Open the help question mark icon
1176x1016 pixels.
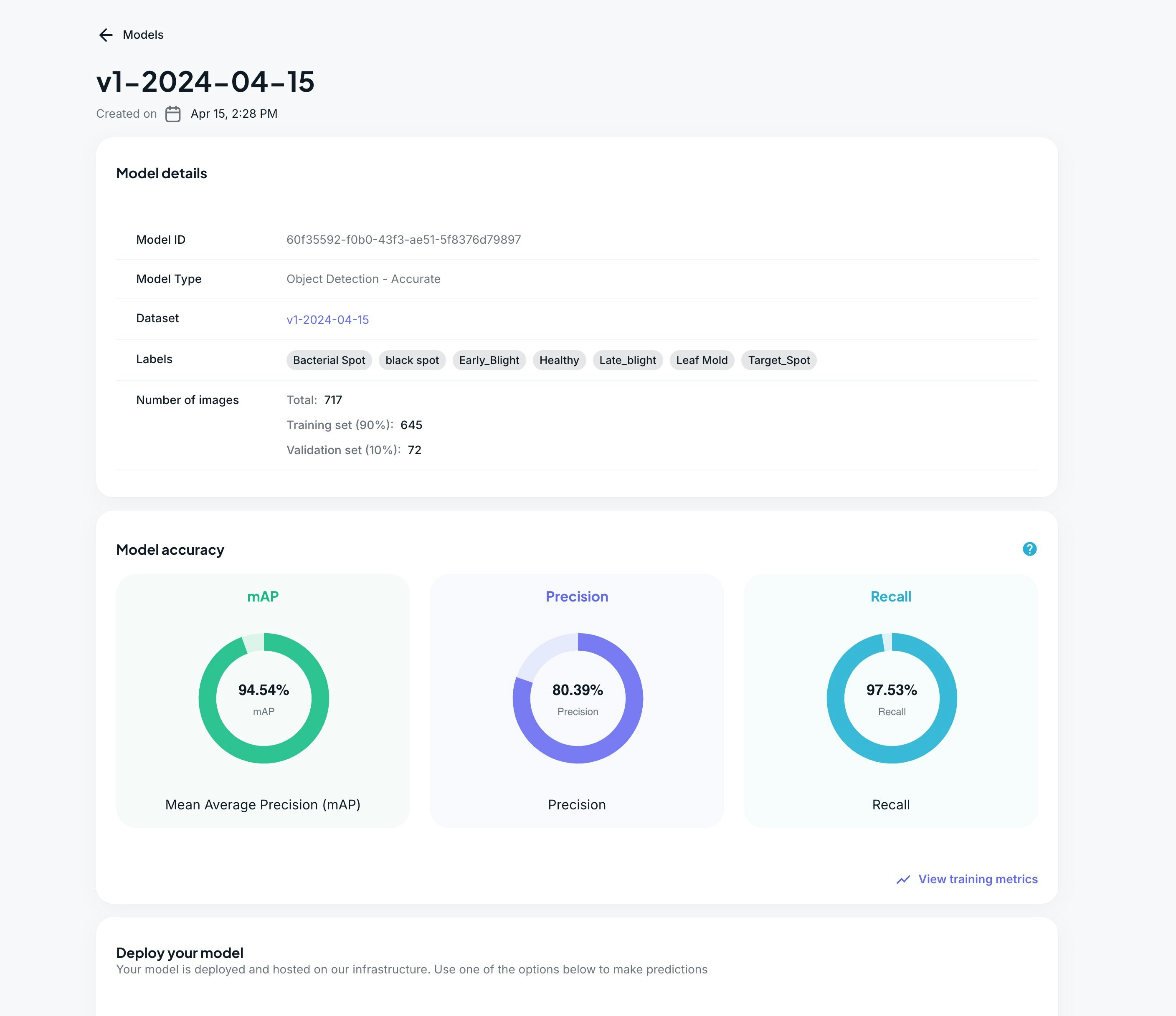[x=1029, y=548]
